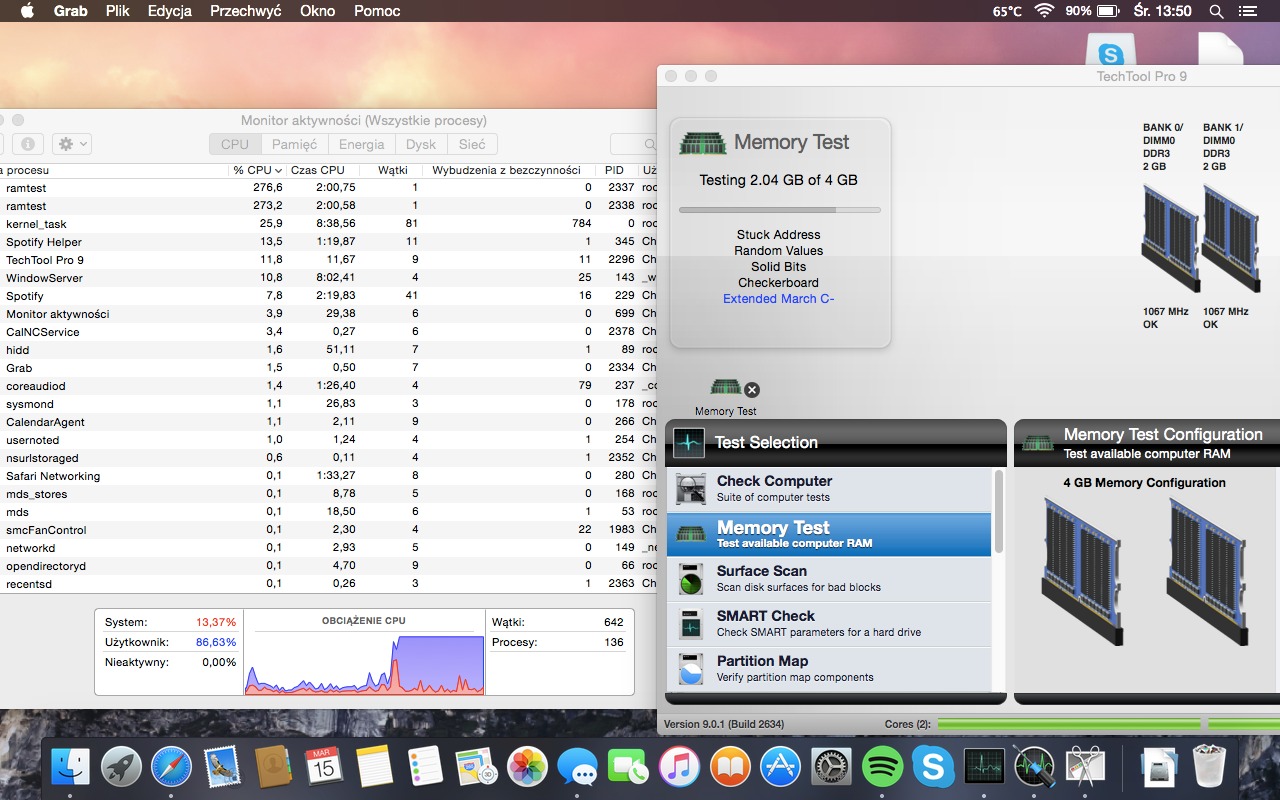Switch to the Sieć tab
1280x800 pixels.
(x=472, y=144)
